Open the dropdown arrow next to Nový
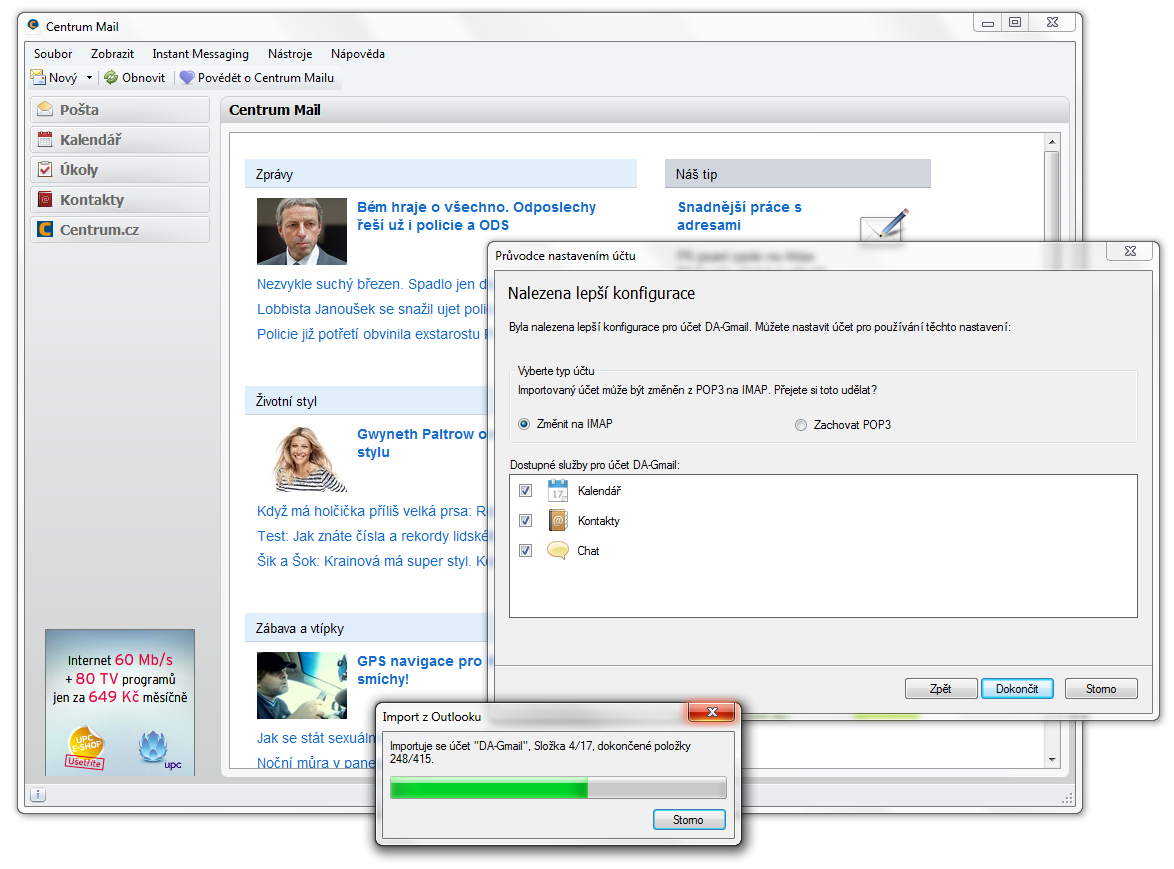 89,77
